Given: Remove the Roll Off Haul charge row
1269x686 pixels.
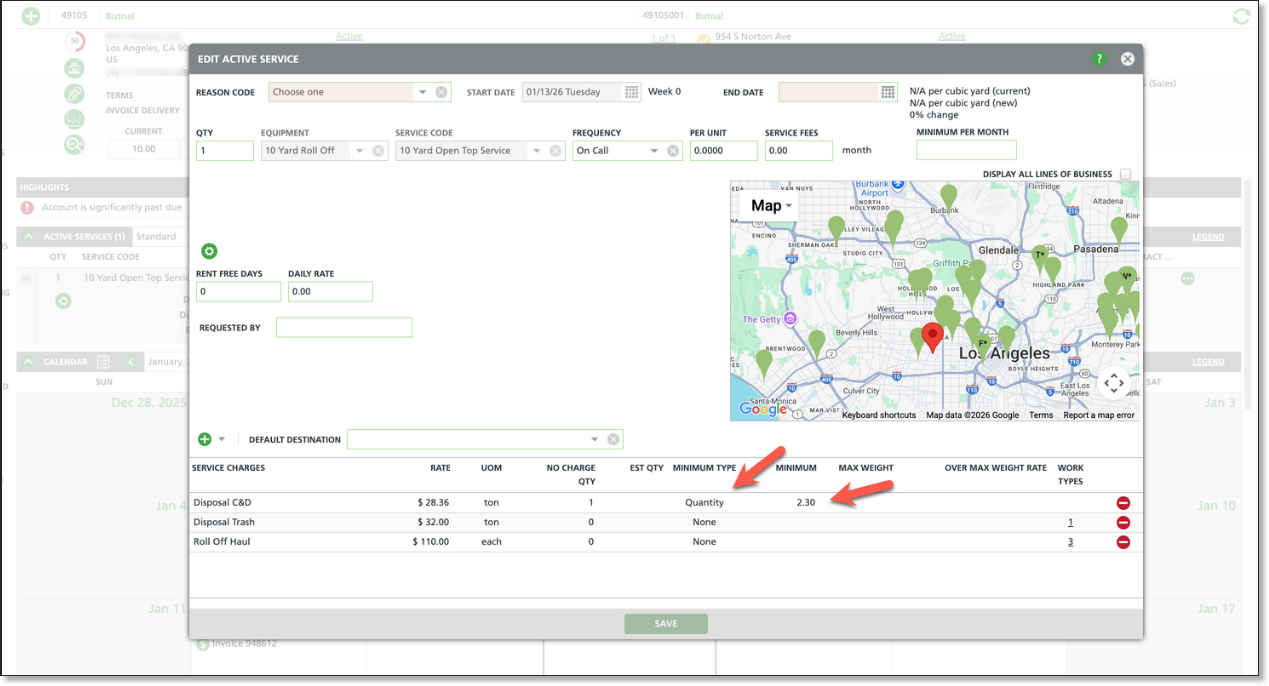Looking at the screenshot, I should [x=1123, y=542].
